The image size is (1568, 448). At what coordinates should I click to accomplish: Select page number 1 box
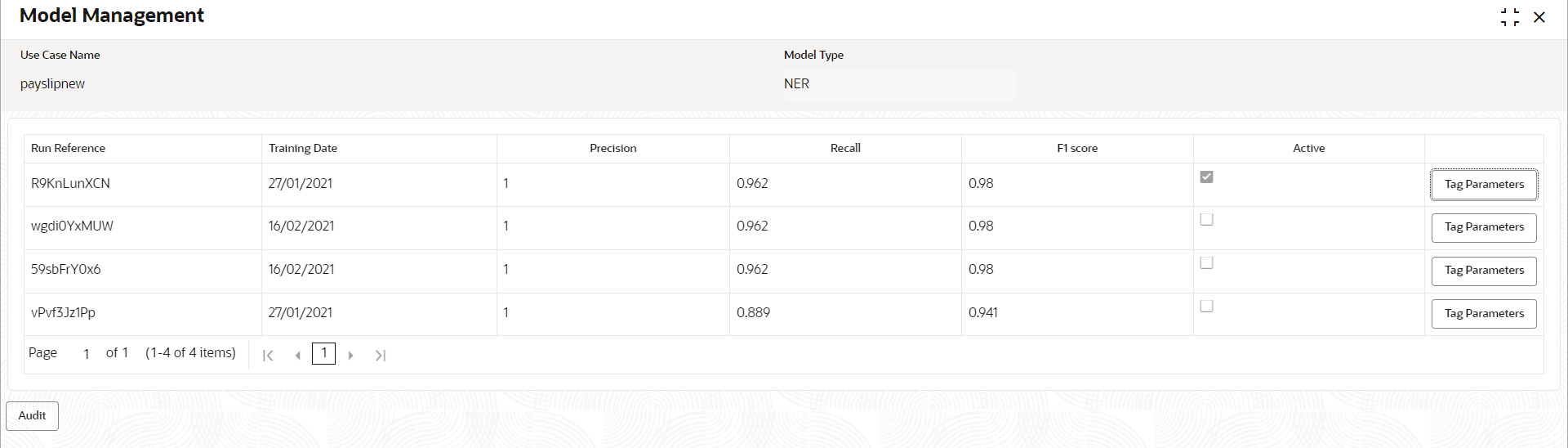(x=324, y=353)
